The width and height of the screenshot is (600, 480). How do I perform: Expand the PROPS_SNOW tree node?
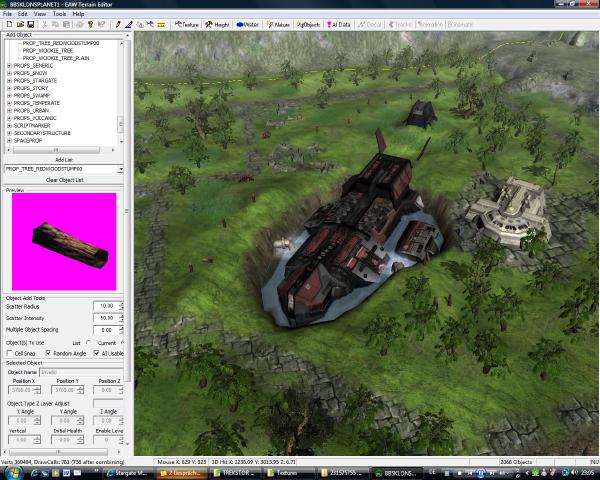pyautogui.click(x=10, y=73)
